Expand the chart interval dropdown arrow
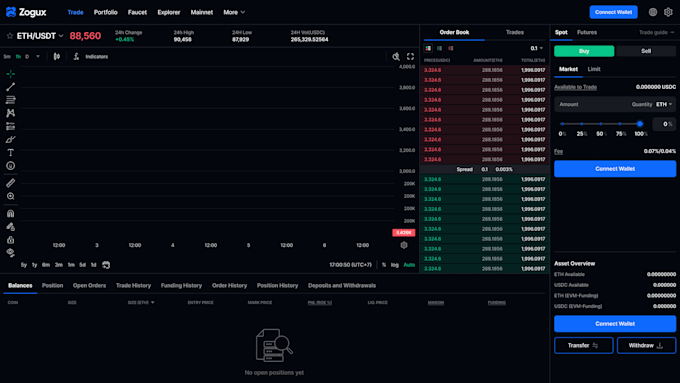680x383 pixels. pos(38,56)
